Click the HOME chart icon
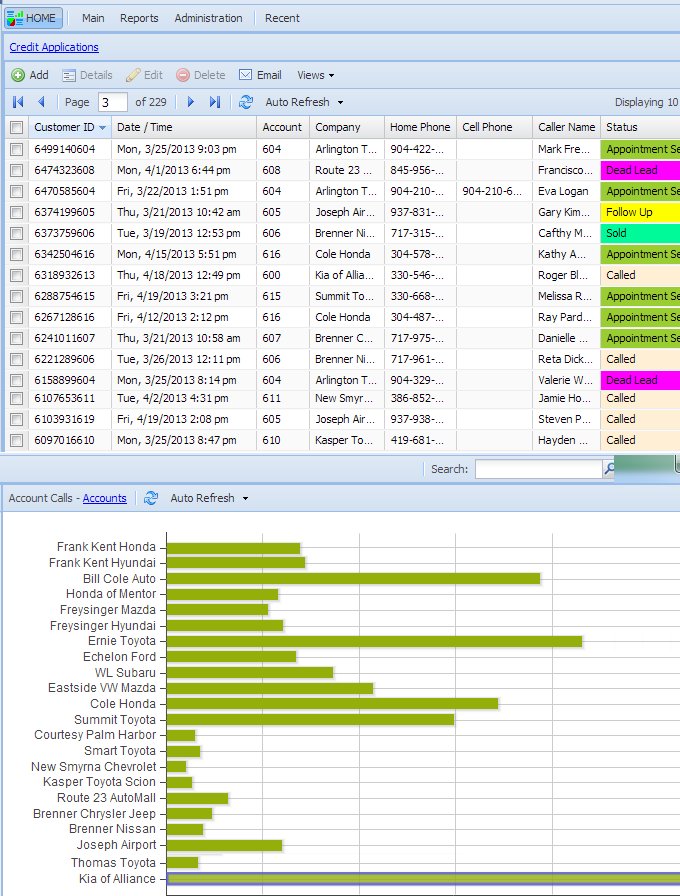 pos(15,18)
